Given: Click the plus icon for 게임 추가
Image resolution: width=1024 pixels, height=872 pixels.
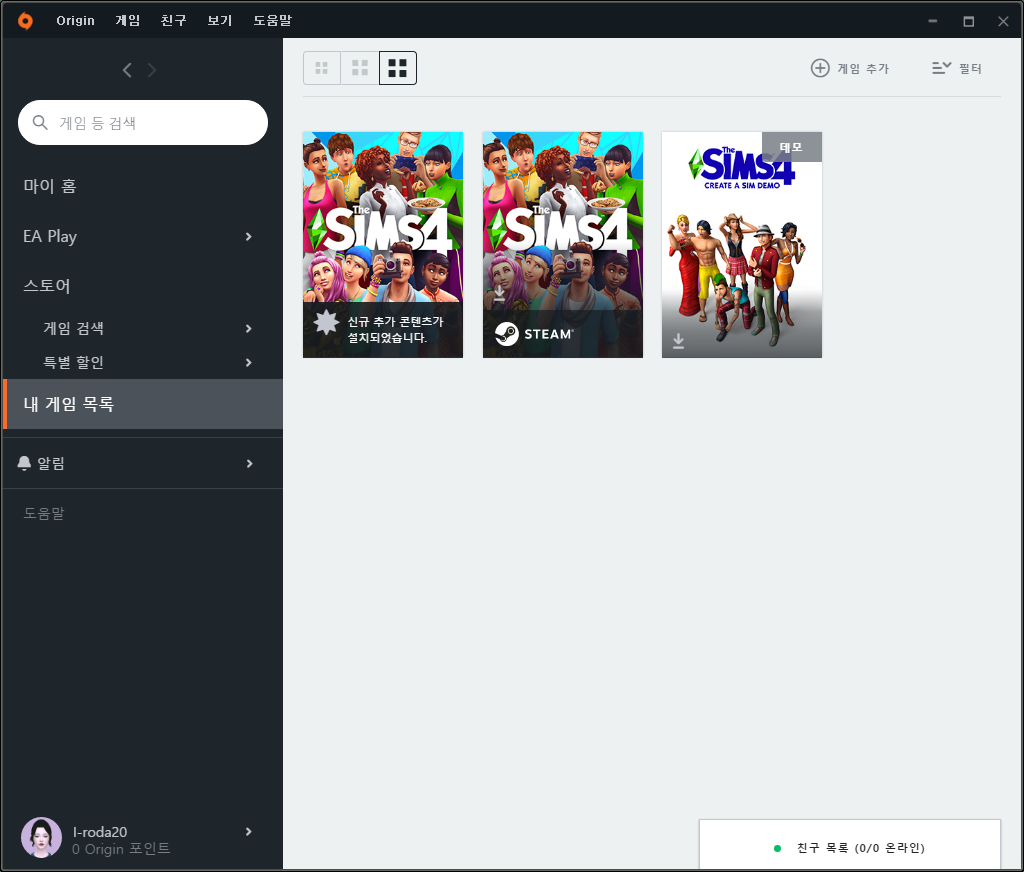Looking at the screenshot, I should click(820, 68).
